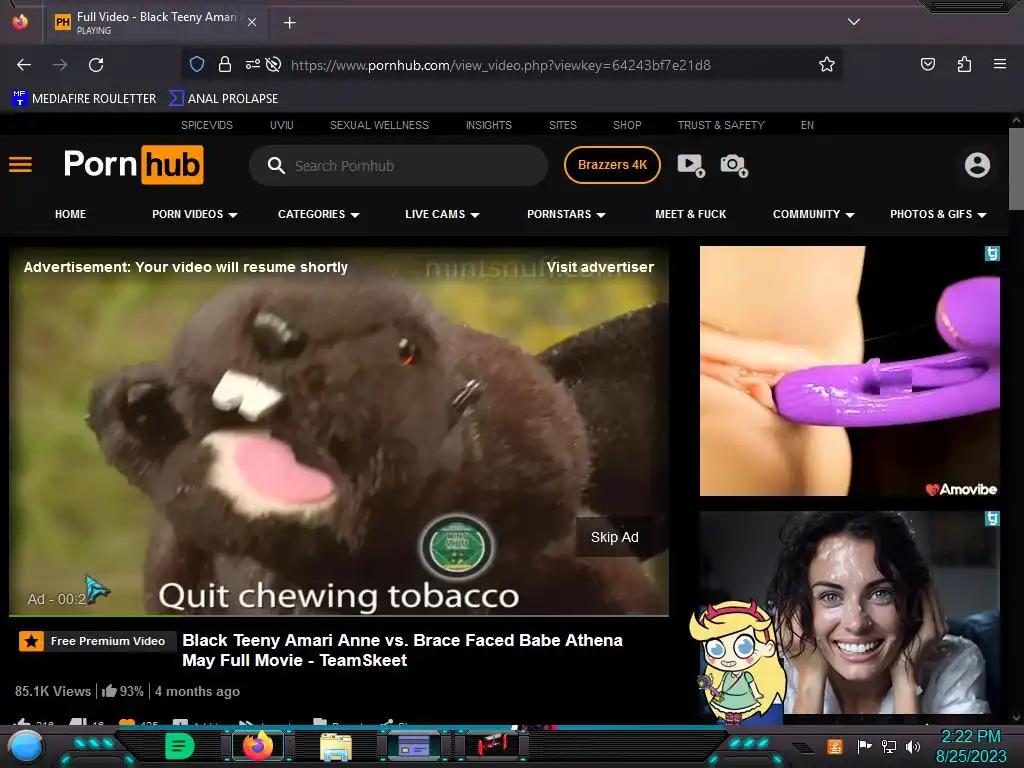
Task: Open the volume speaker tray icon
Action: point(913,746)
